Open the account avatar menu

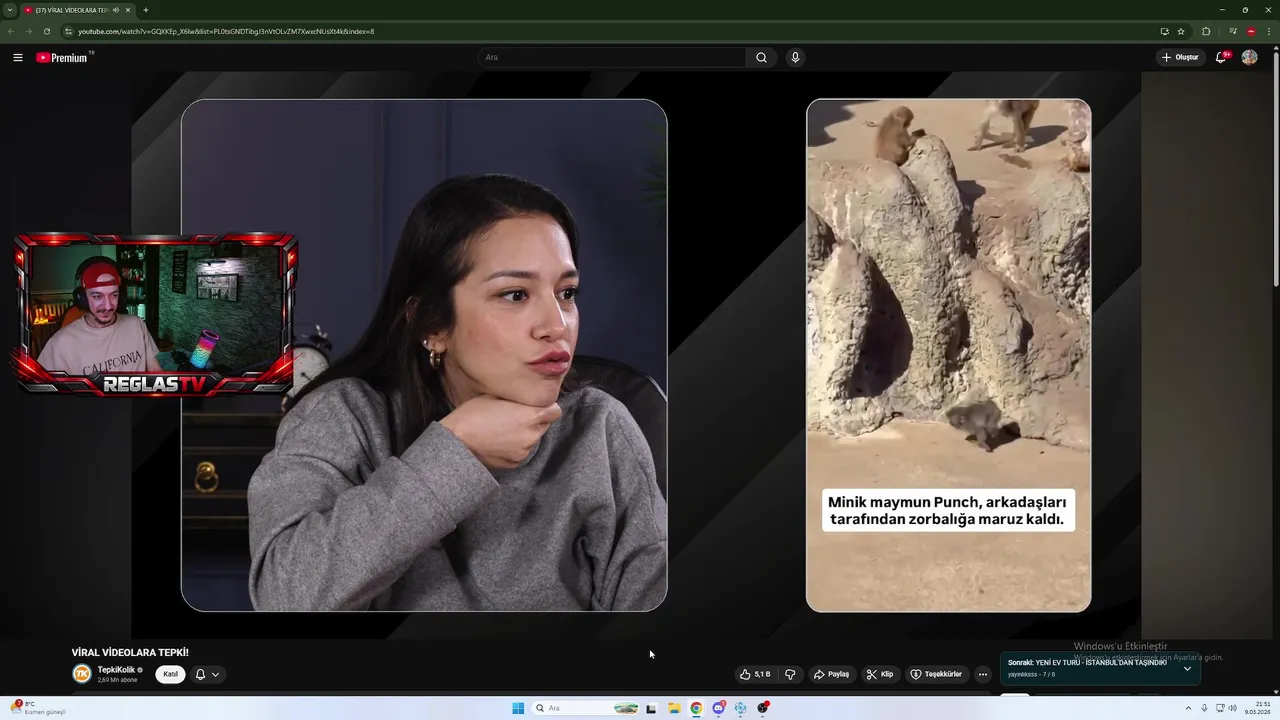pyautogui.click(x=1249, y=57)
